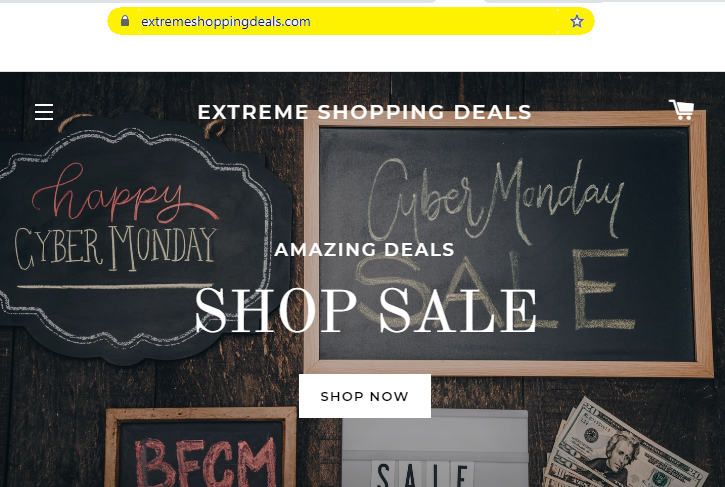Image resolution: width=725 pixels, height=487 pixels.
Task: Click the twine hanger on the scalloped sign
Action: click(x=74, y=121)
